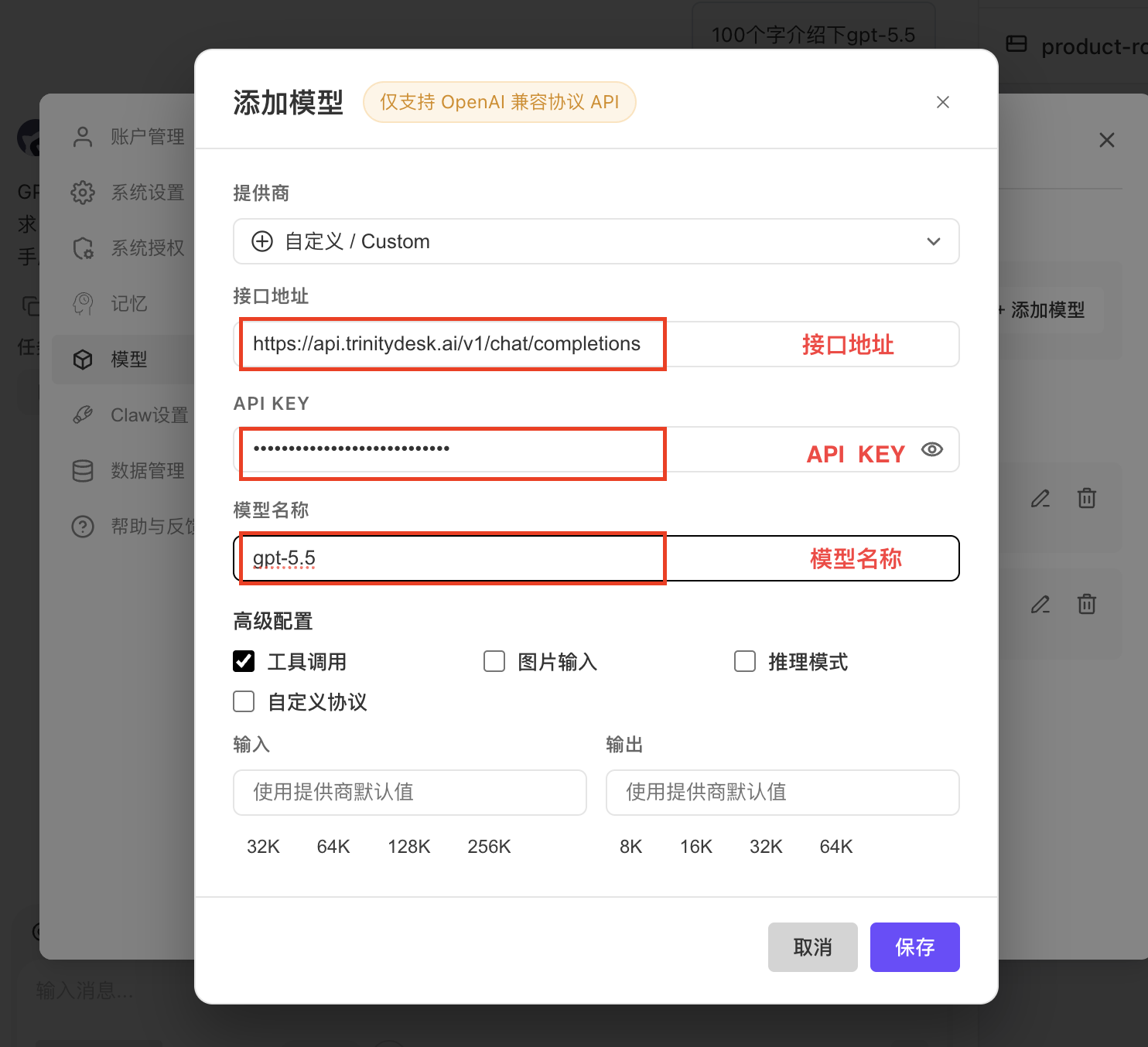The image size is (1148, 1047).
Task: Uncheck the 工具调用 checkbox
Action: [x=244, y=661]
